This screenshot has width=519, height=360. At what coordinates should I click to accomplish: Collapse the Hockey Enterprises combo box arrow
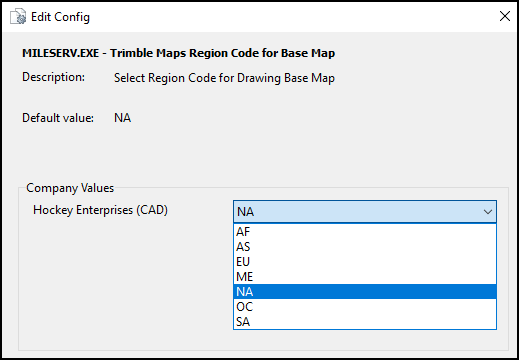coord(488,212)
